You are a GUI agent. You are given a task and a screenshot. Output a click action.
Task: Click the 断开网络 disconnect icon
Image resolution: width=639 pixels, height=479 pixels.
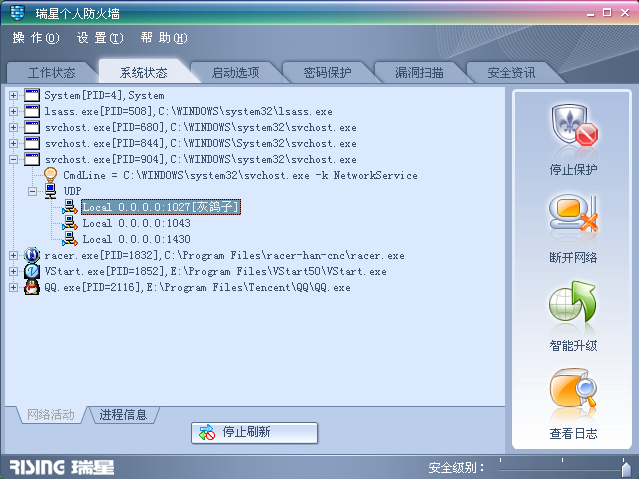(573, 214)
